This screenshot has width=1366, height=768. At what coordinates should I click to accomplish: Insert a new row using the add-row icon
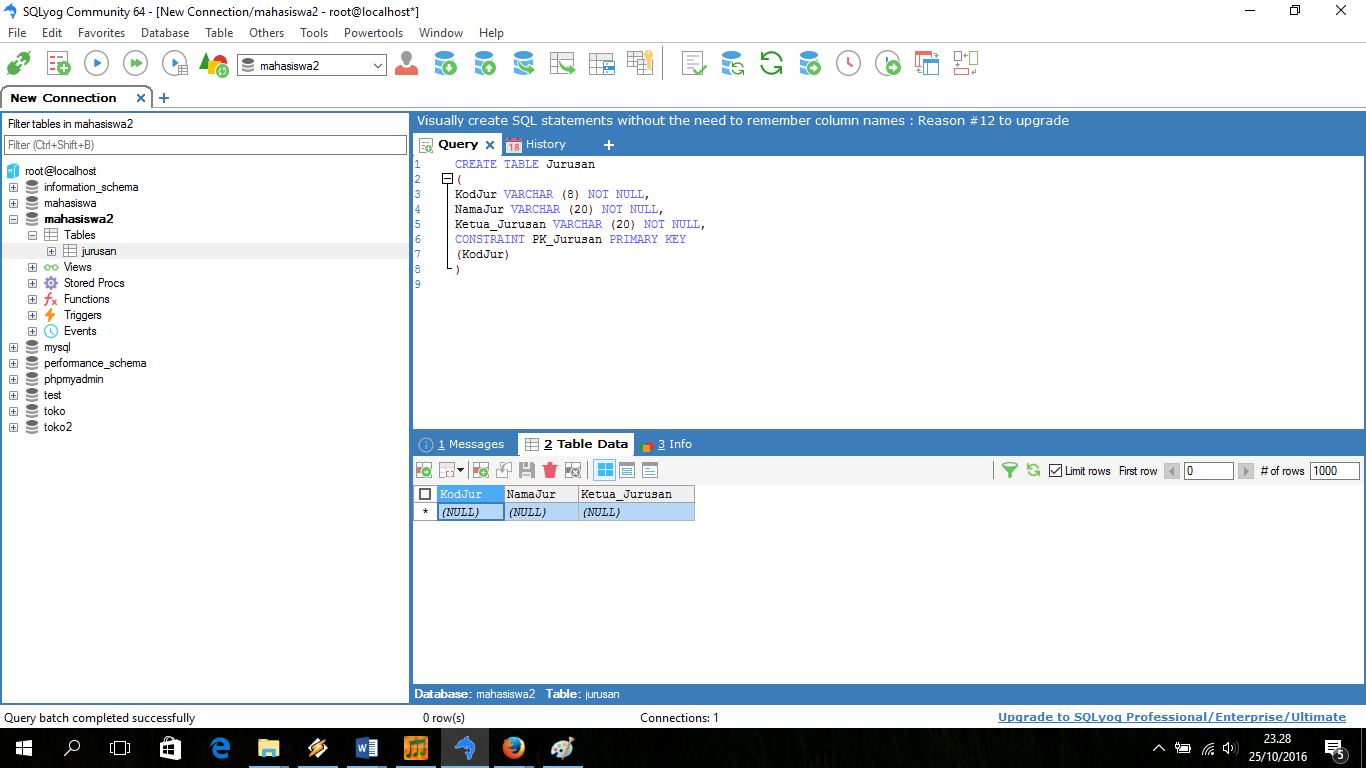[481, 470]
